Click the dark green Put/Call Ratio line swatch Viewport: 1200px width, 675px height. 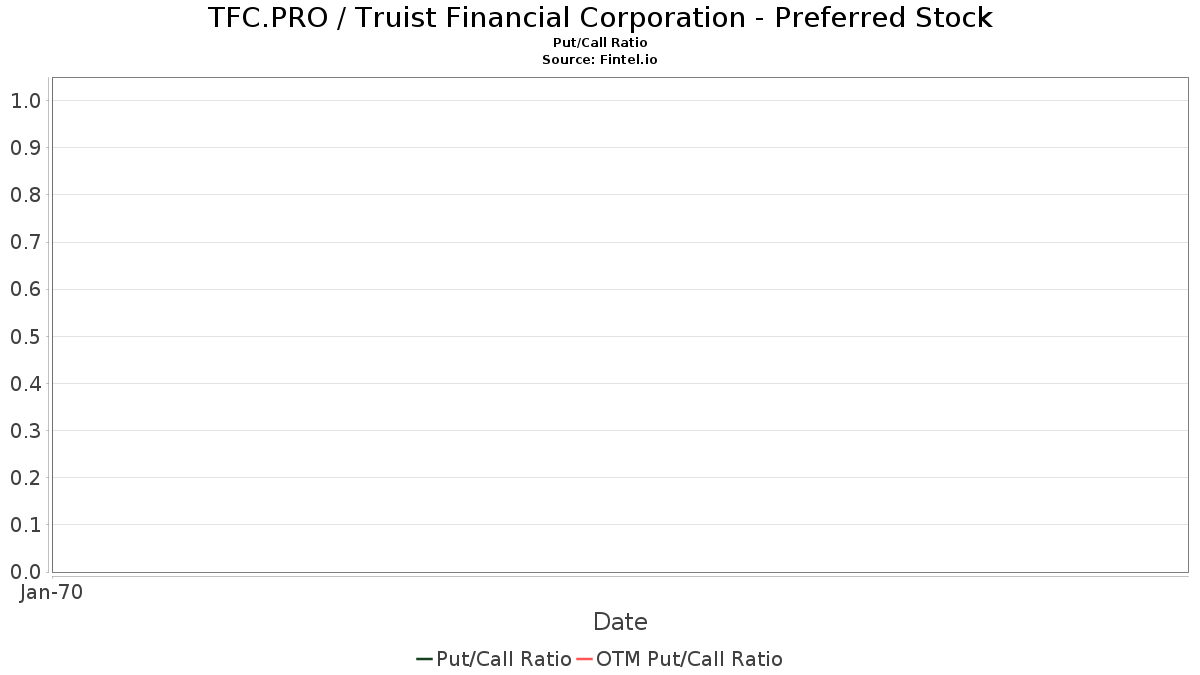424,659
